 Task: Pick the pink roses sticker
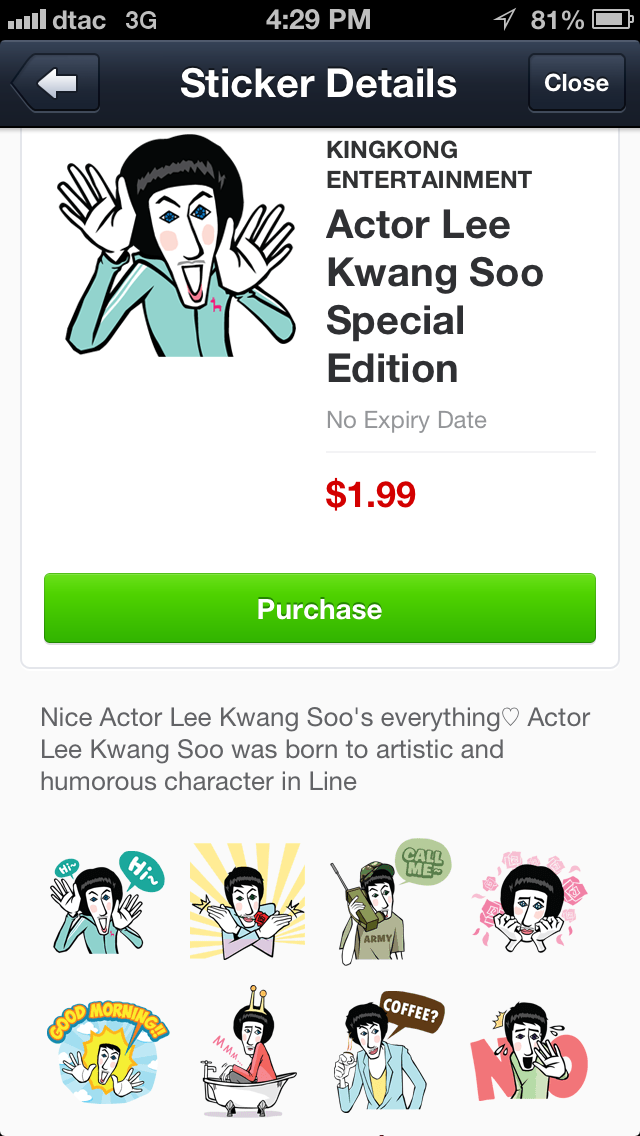(x=530, y=898)
